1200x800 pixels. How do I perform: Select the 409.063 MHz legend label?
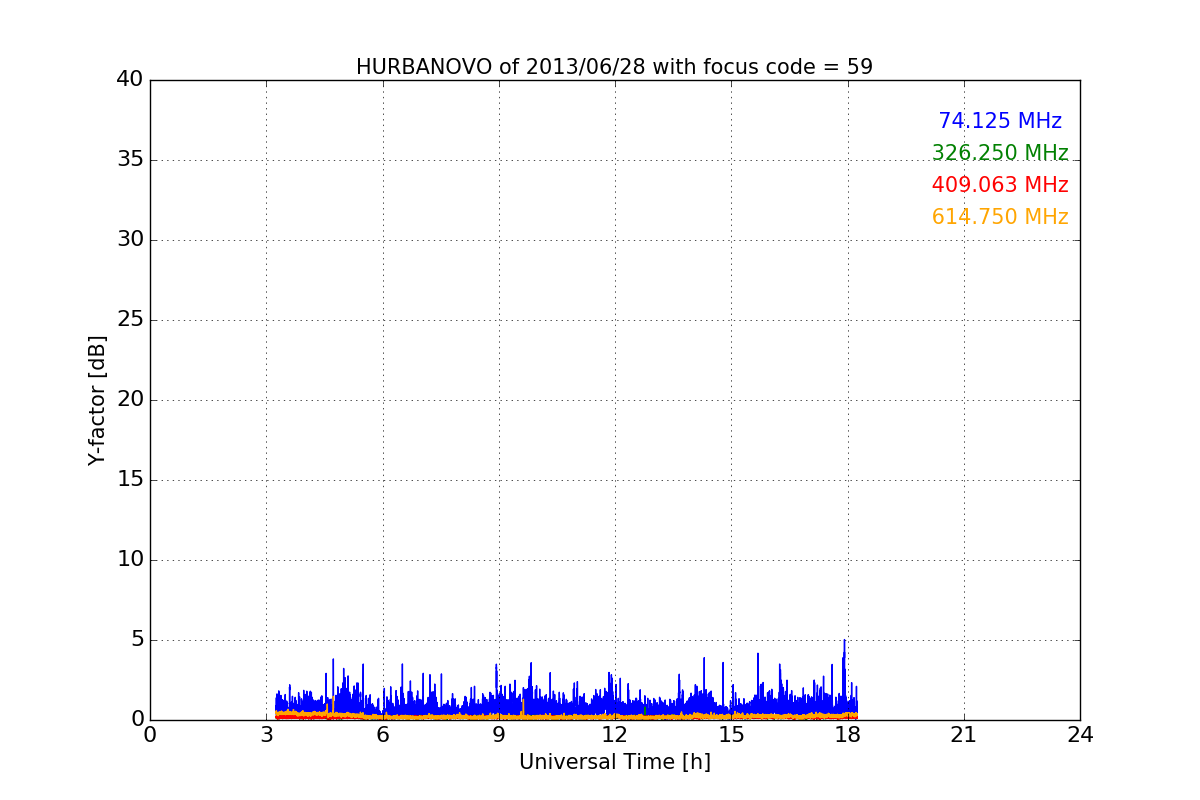pos(1000,185)
